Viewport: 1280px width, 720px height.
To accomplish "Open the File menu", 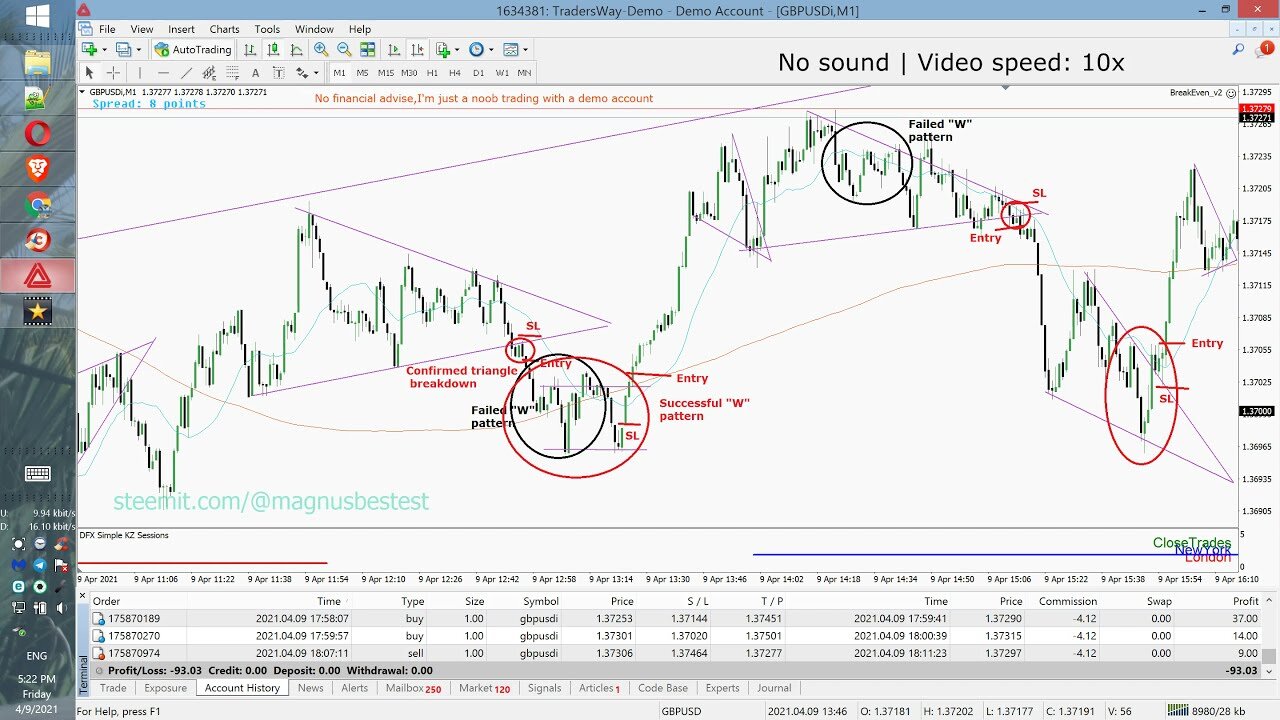I will [x=107, y=29].
